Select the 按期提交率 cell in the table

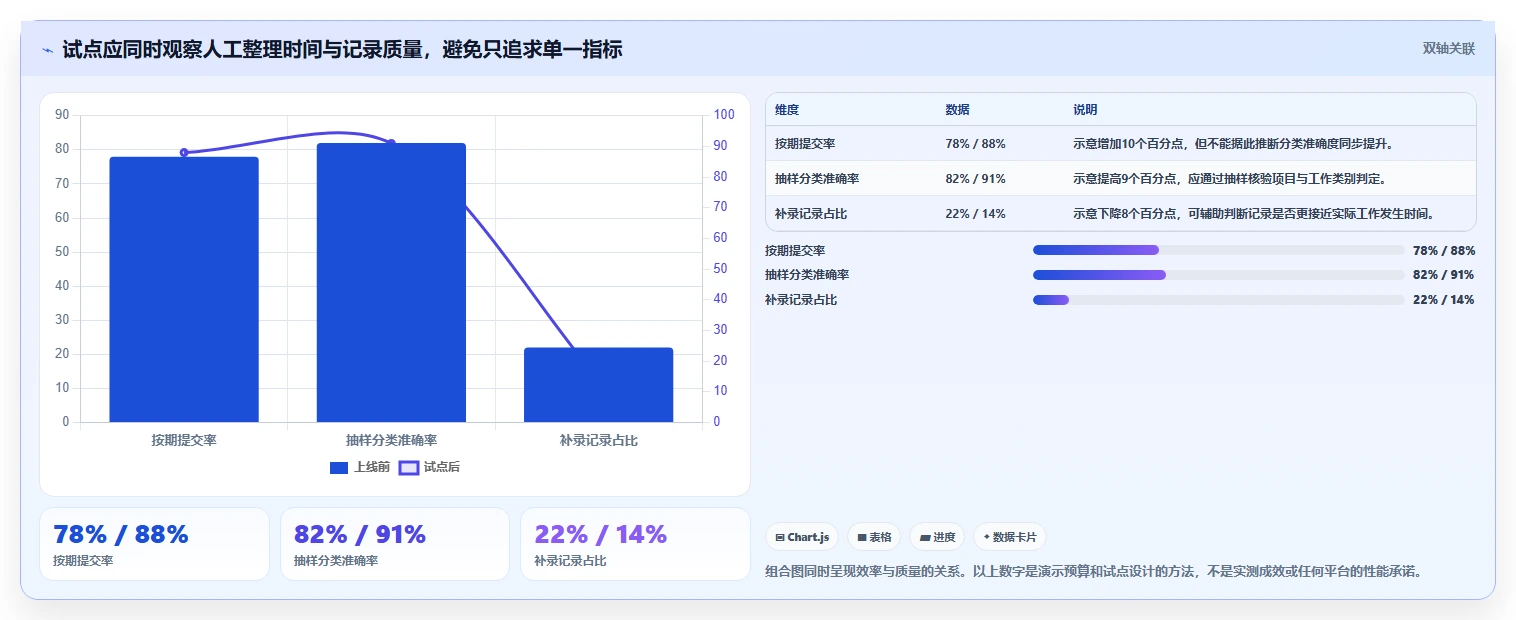[x=805, y=144]
